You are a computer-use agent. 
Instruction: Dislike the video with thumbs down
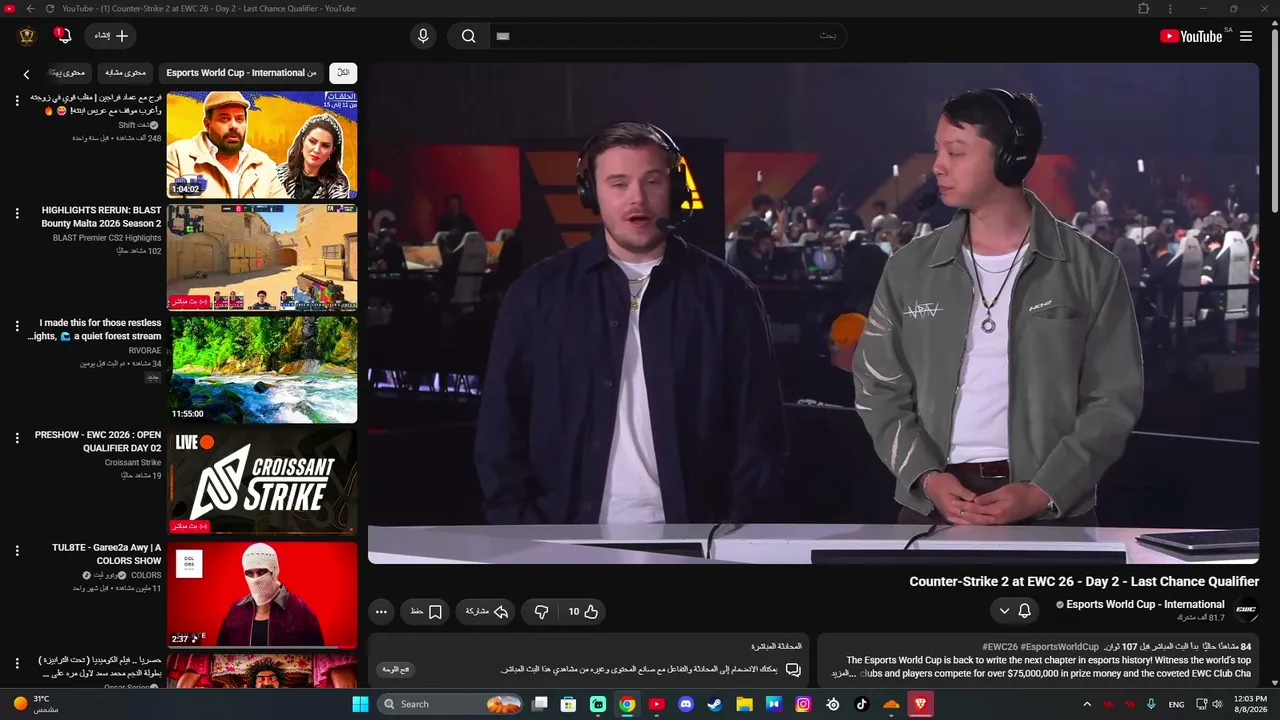point(541,611)
